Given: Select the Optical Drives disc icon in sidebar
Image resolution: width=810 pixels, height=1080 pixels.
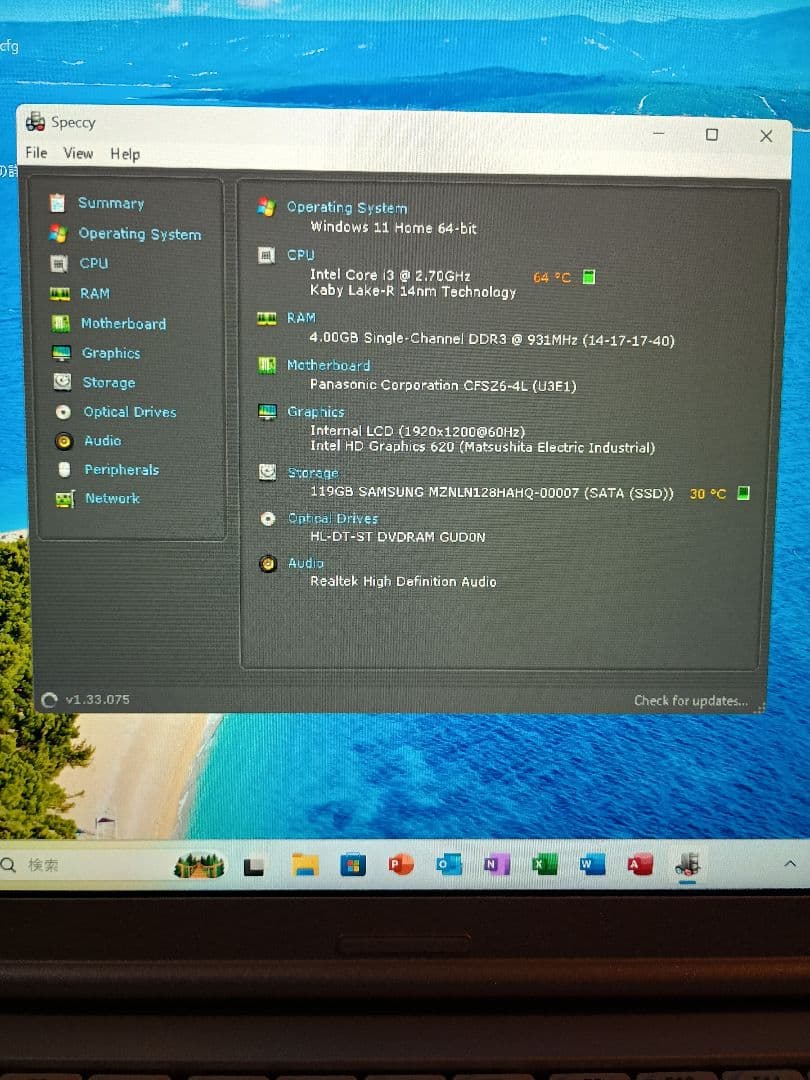Looking at the screenshot, I should (63, 412).
